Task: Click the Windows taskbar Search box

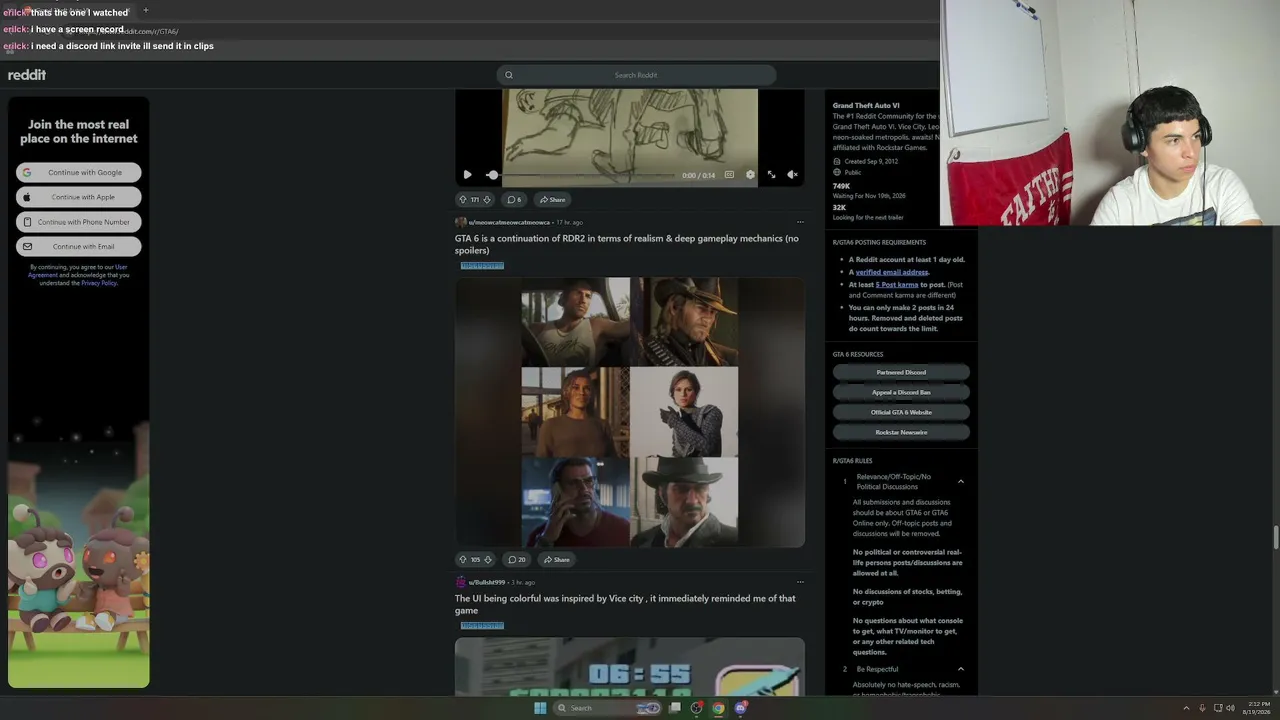Action: [x=608, y=708]
